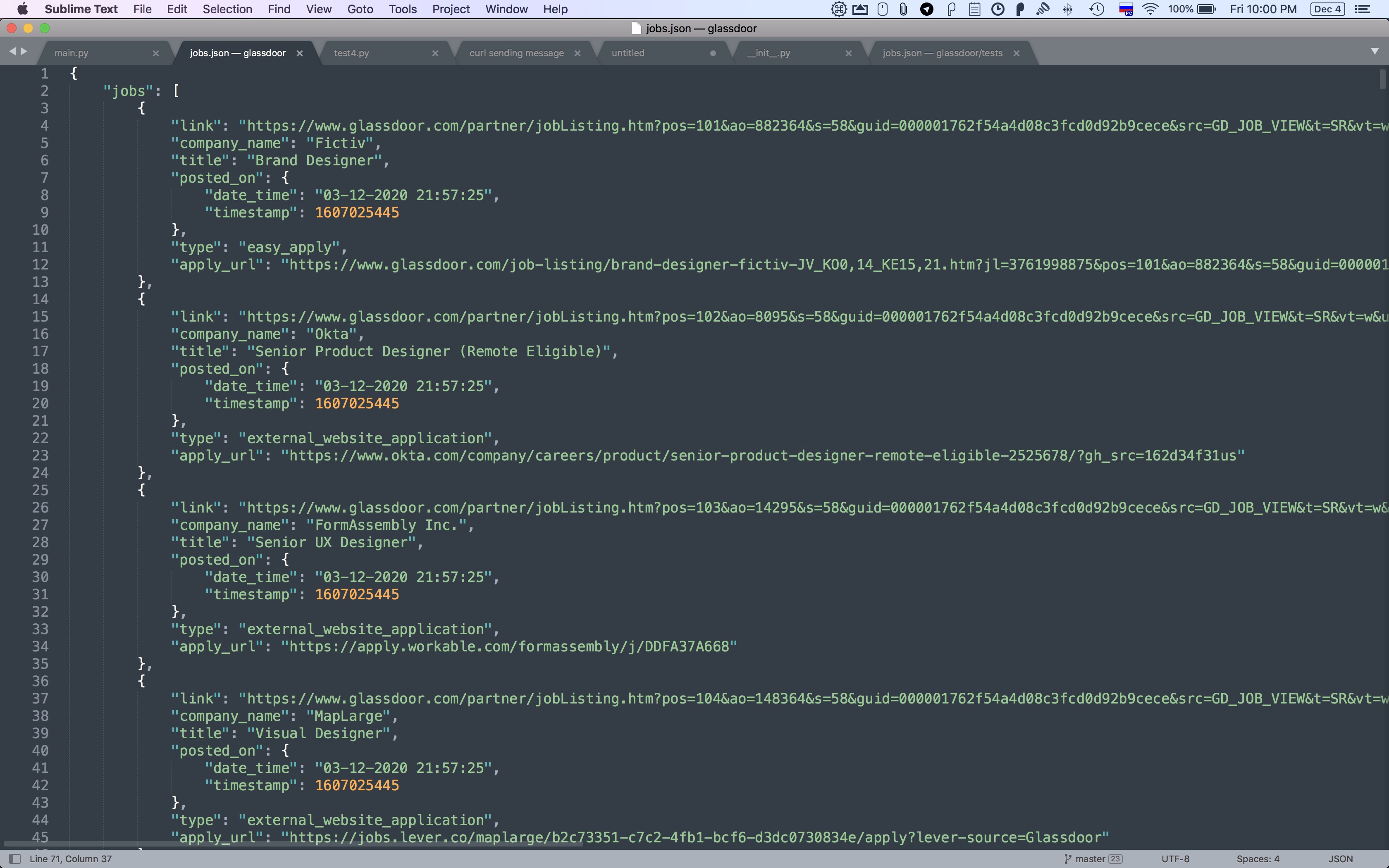Click the bold P menu bar icon
Screen dimensions: 1389x868
click(1020, 9)
